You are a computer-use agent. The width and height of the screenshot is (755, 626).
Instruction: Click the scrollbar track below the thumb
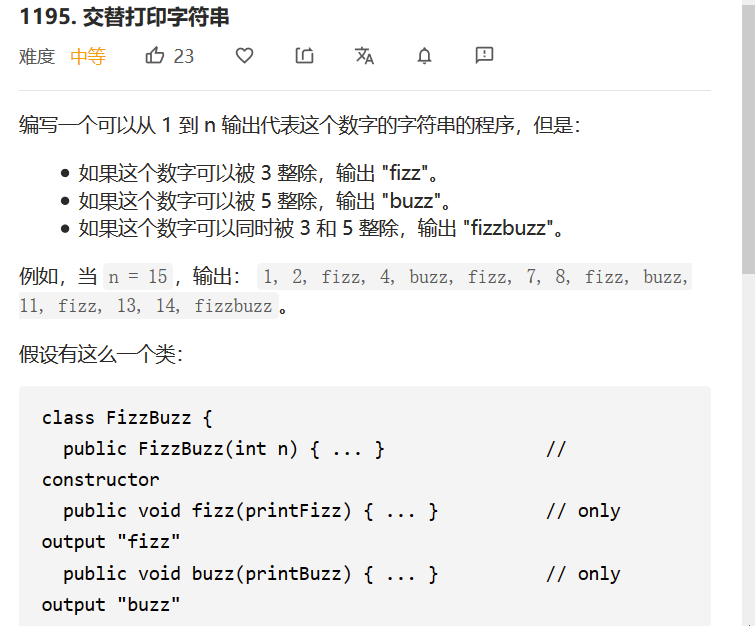point(747,450)
